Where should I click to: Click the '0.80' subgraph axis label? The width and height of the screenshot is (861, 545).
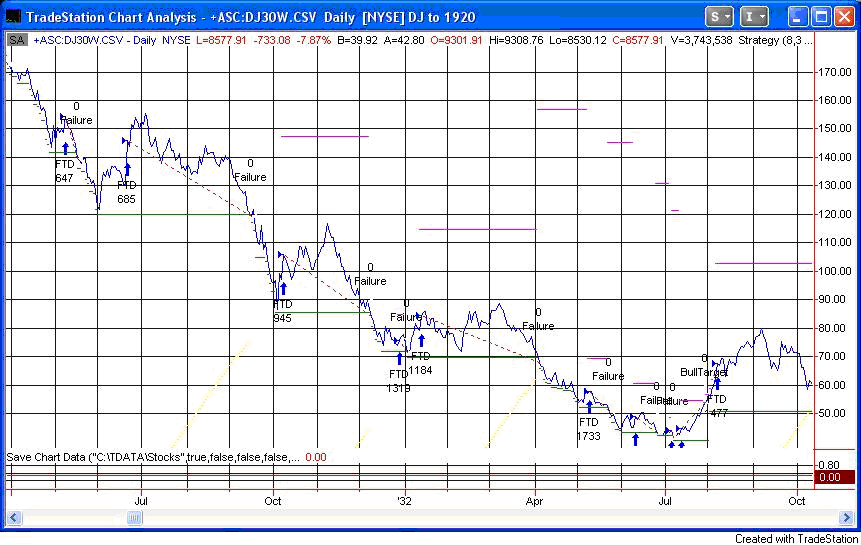click(829, 465)
